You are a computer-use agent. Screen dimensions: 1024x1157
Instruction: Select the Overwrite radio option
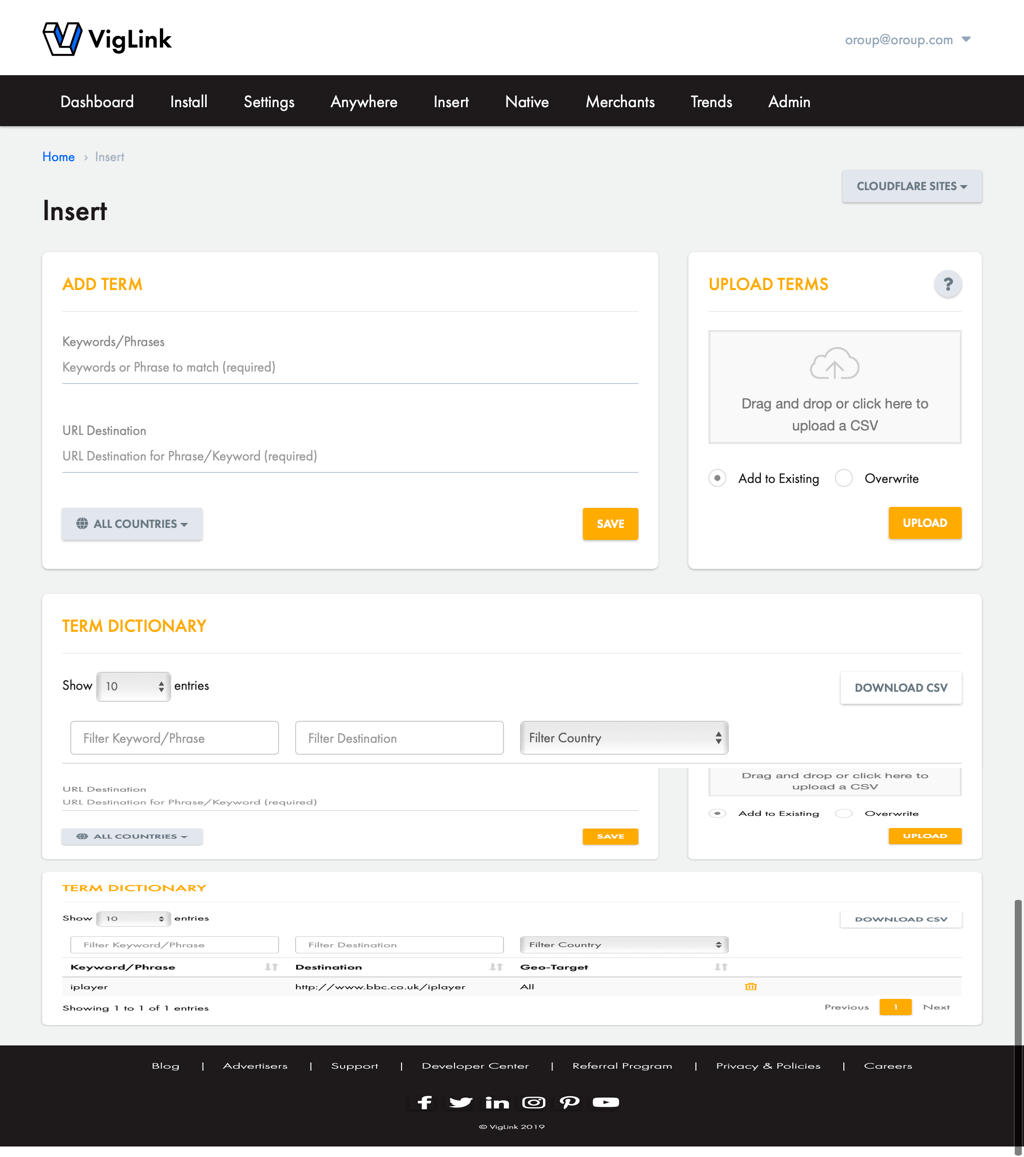click(x=844, y=478)
